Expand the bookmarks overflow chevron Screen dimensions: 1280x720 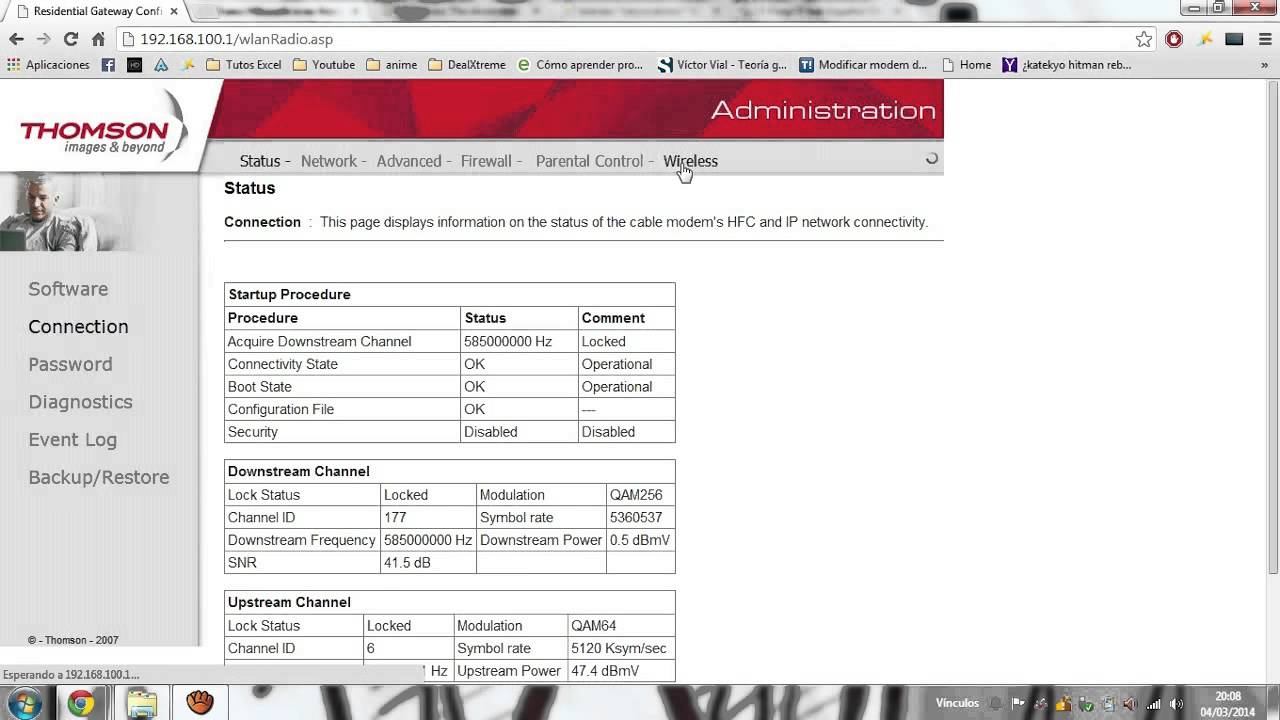pos(1264,65)
